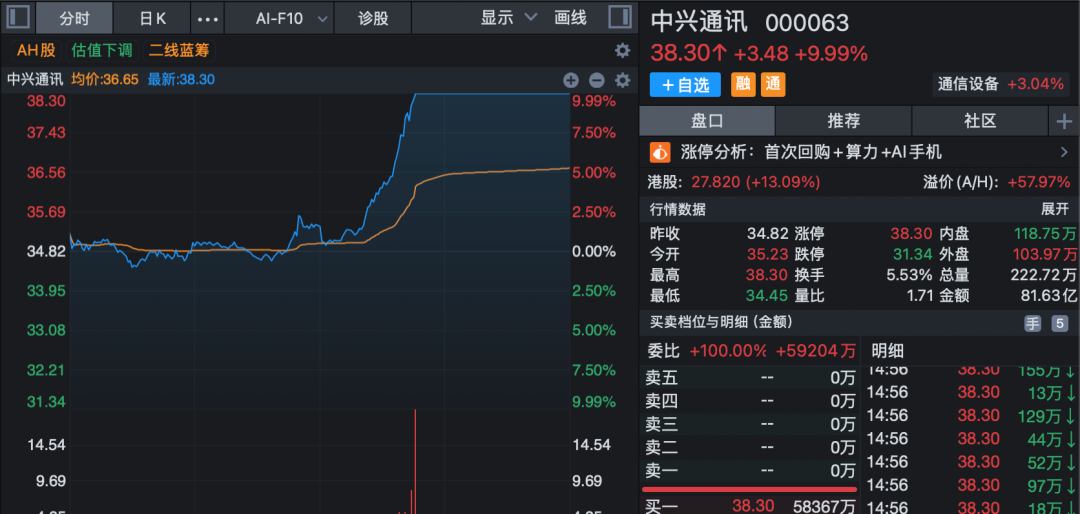Click the 买一 38.30 bid row

[750, 506]
